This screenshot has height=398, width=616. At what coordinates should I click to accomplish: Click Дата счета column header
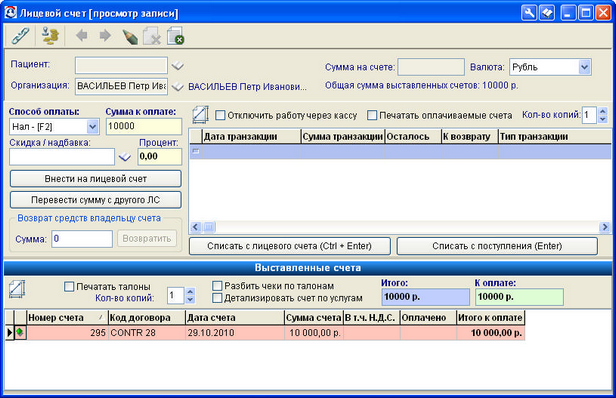(235, 317)
